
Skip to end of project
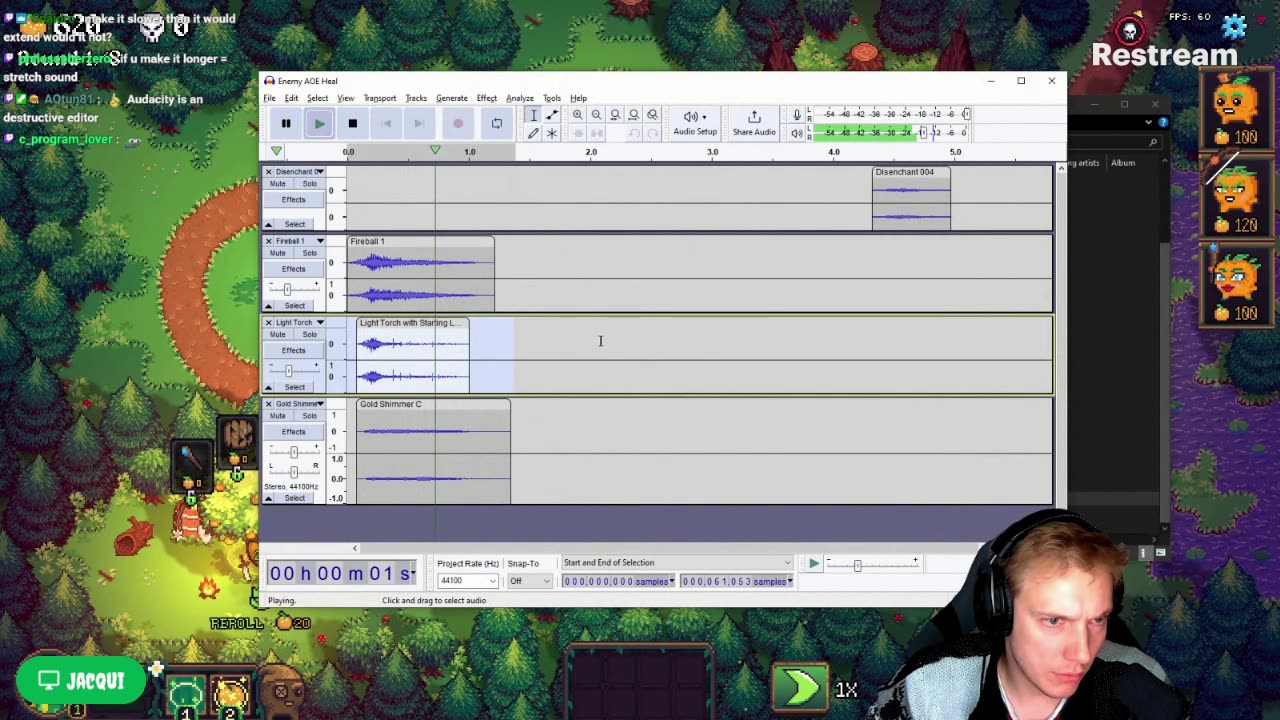click(x=419, y=123)
